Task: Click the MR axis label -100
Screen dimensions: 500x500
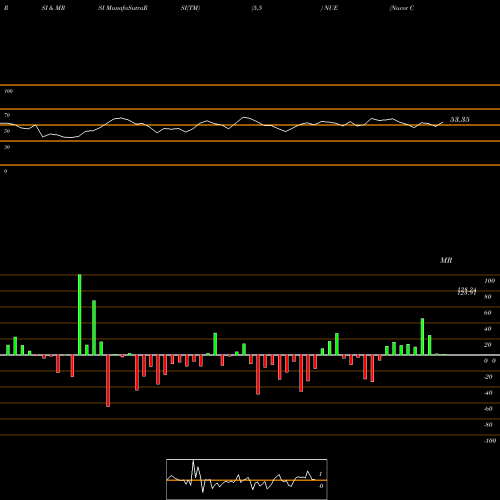Action: click(x=489, y=441)
